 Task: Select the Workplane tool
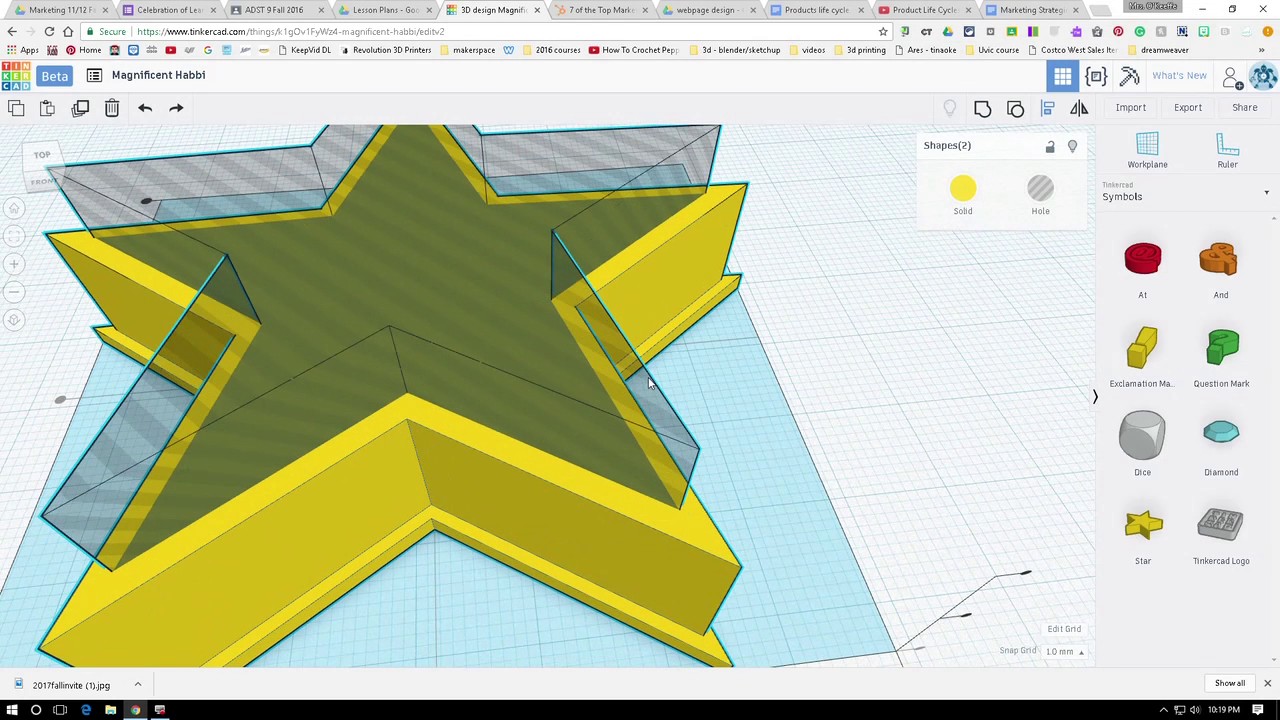point(1147,151)
